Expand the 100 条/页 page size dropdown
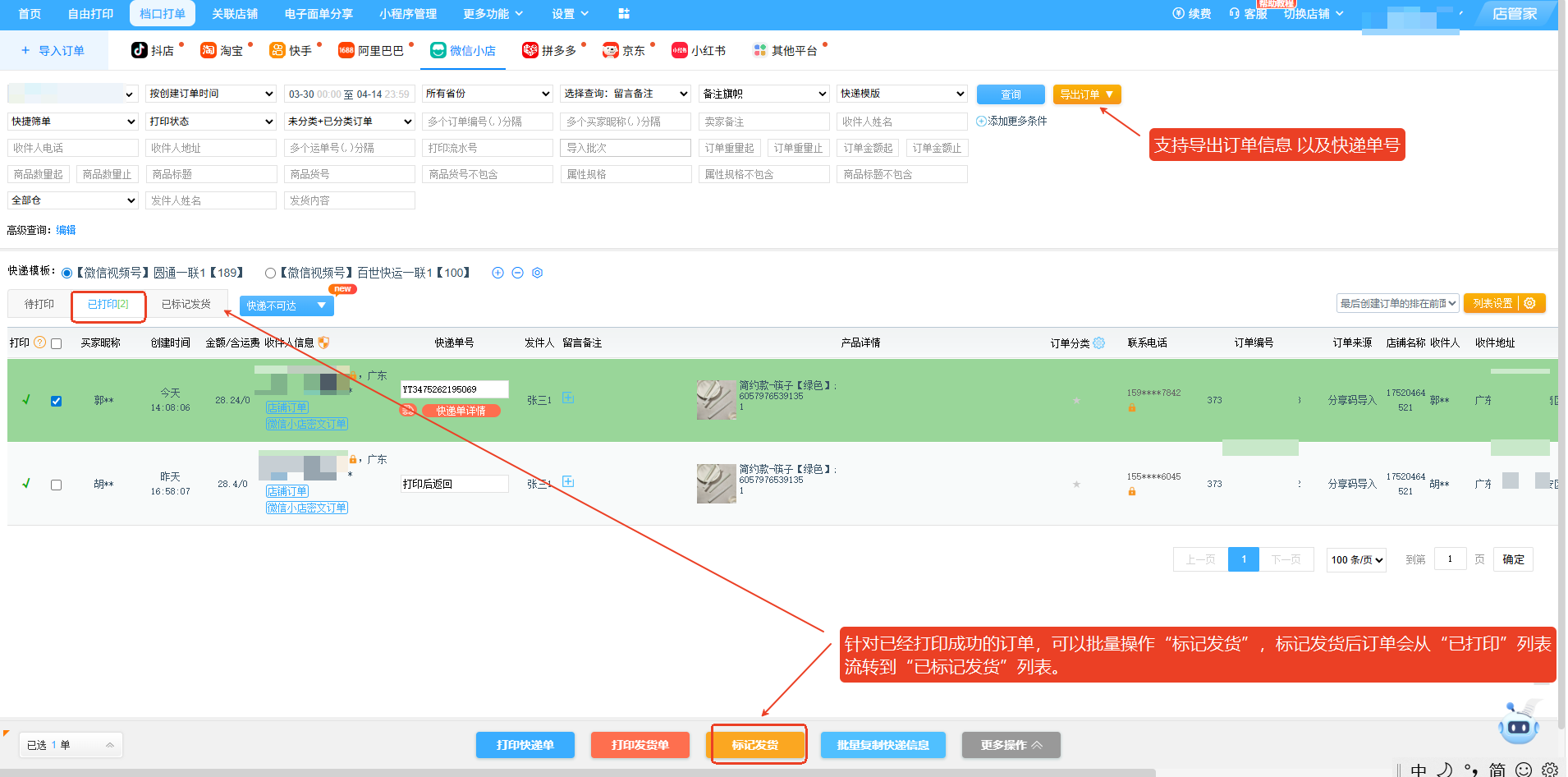The width and height of the screenshot is (1568, 777). [x=1356, y=559]
